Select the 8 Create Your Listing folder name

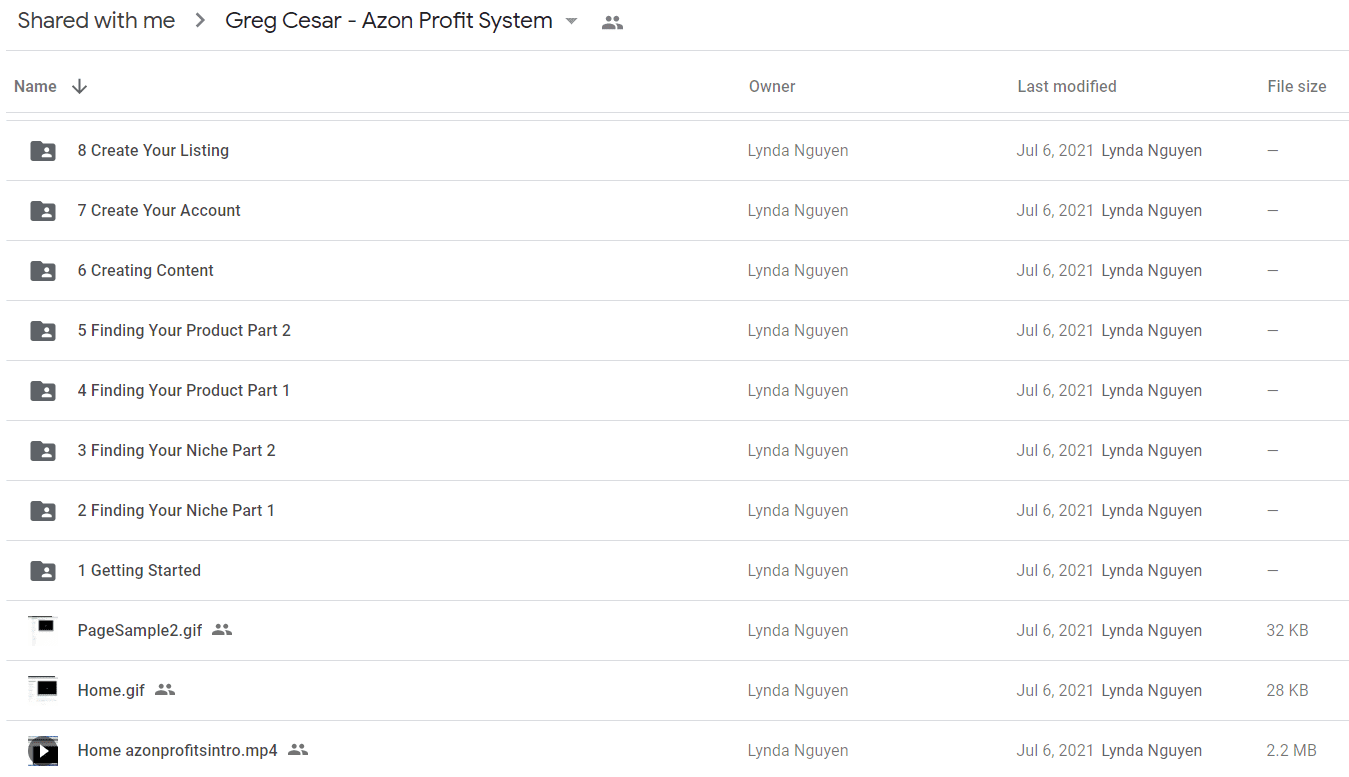click(x=153, y=150)
